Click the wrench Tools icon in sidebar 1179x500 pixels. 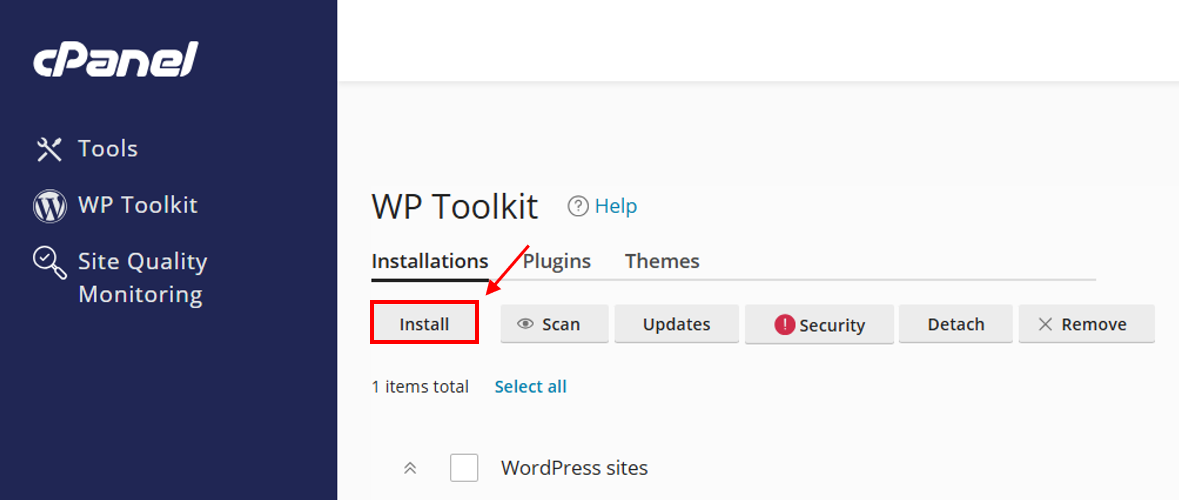point(49,149)
